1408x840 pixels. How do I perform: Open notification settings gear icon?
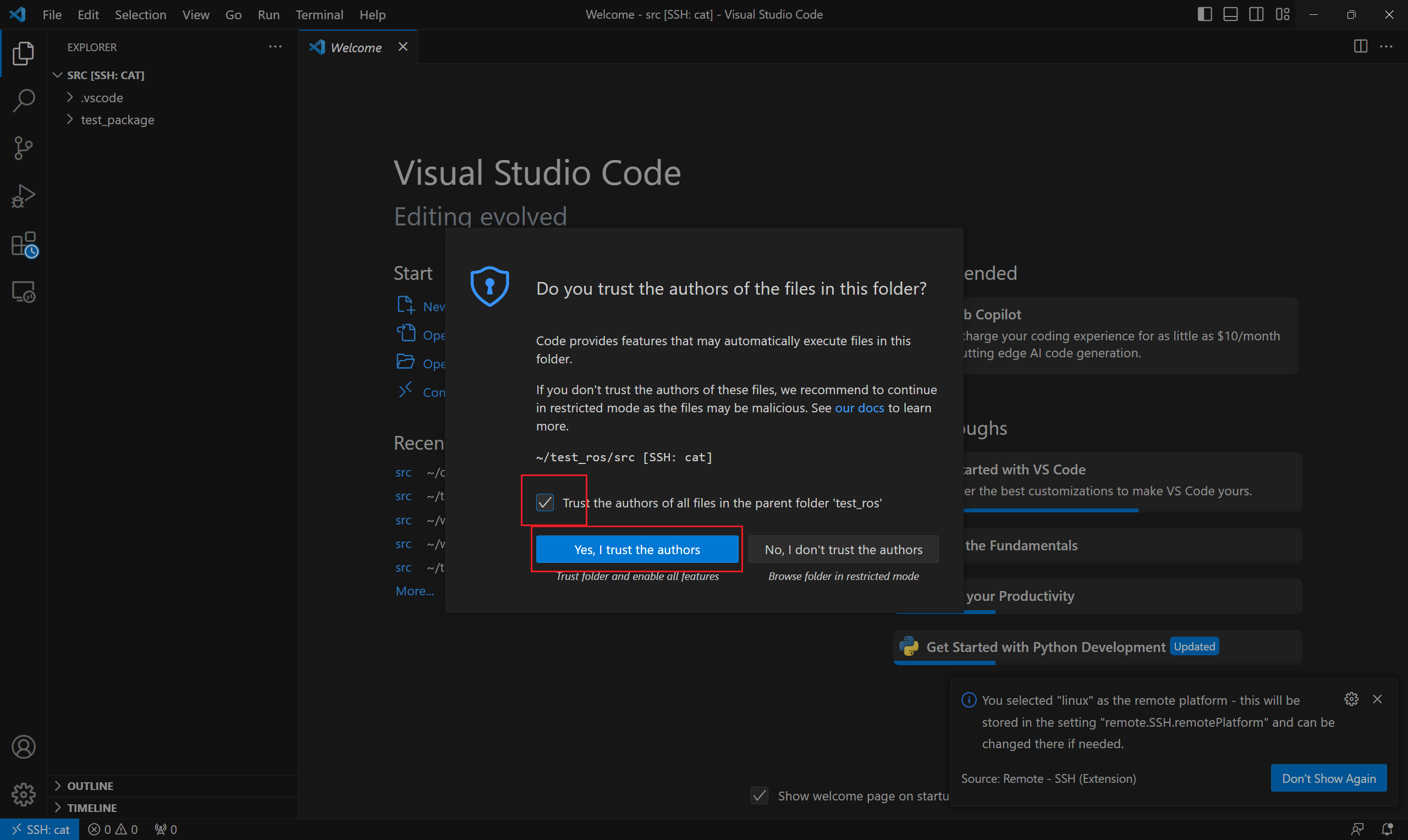tap(1351, 699)
